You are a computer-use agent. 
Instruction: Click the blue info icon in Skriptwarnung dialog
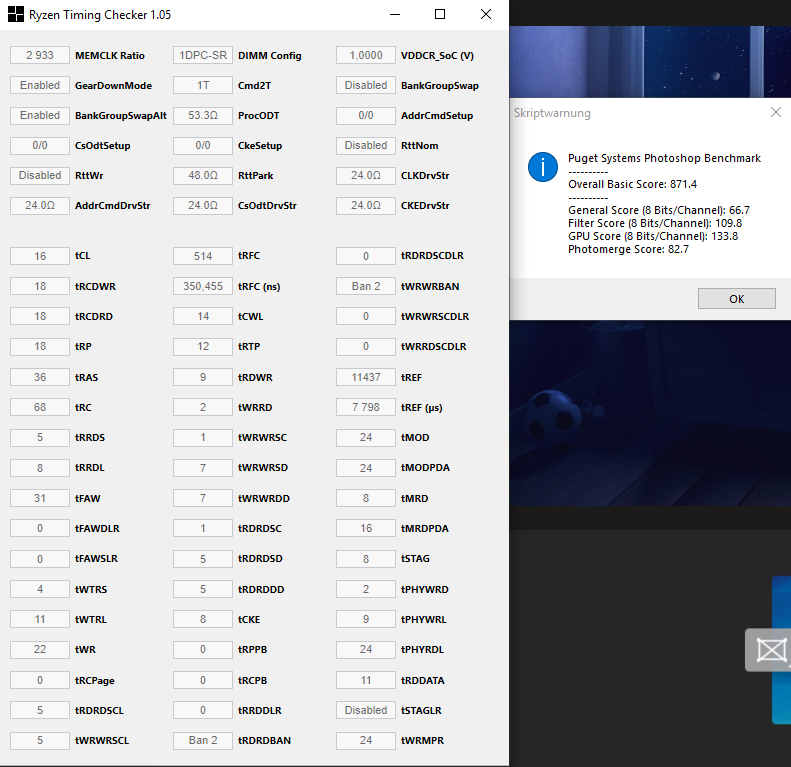click(543, 167)
